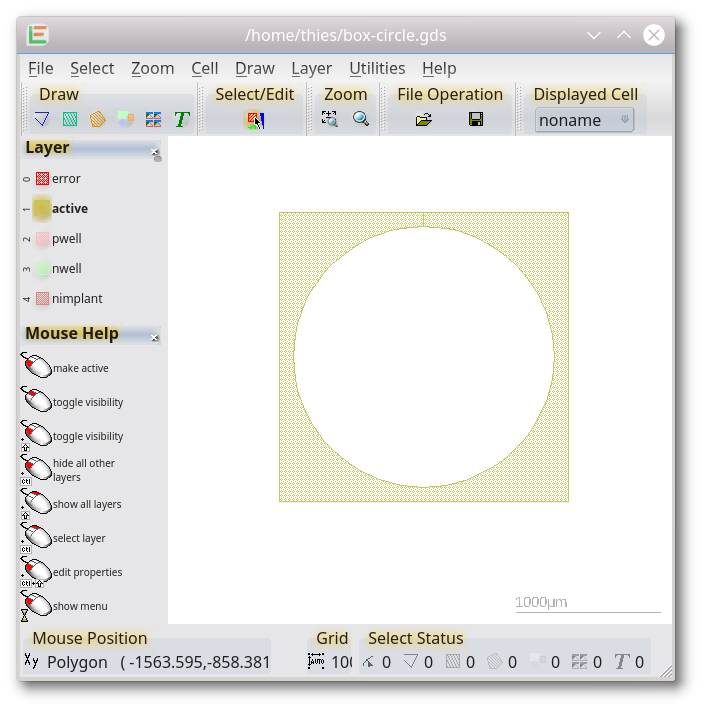The height and width of the screenshot is (710, 704).
Task: Click the Draw toolbar drag handle
Action: pos(25,109)
